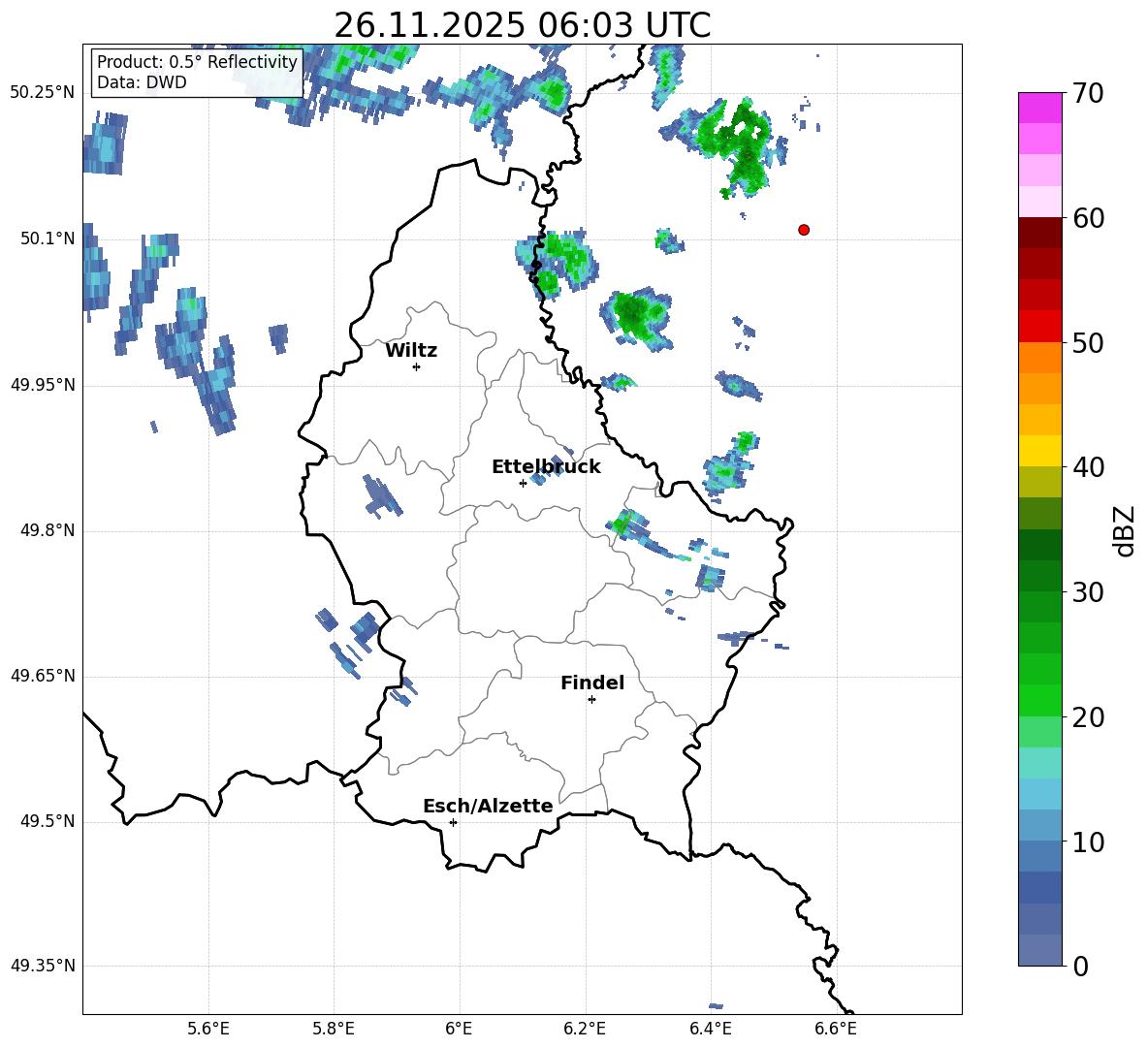
Task: Click the 5.6°E longitude label
Action: click(x=208, y=1029)
